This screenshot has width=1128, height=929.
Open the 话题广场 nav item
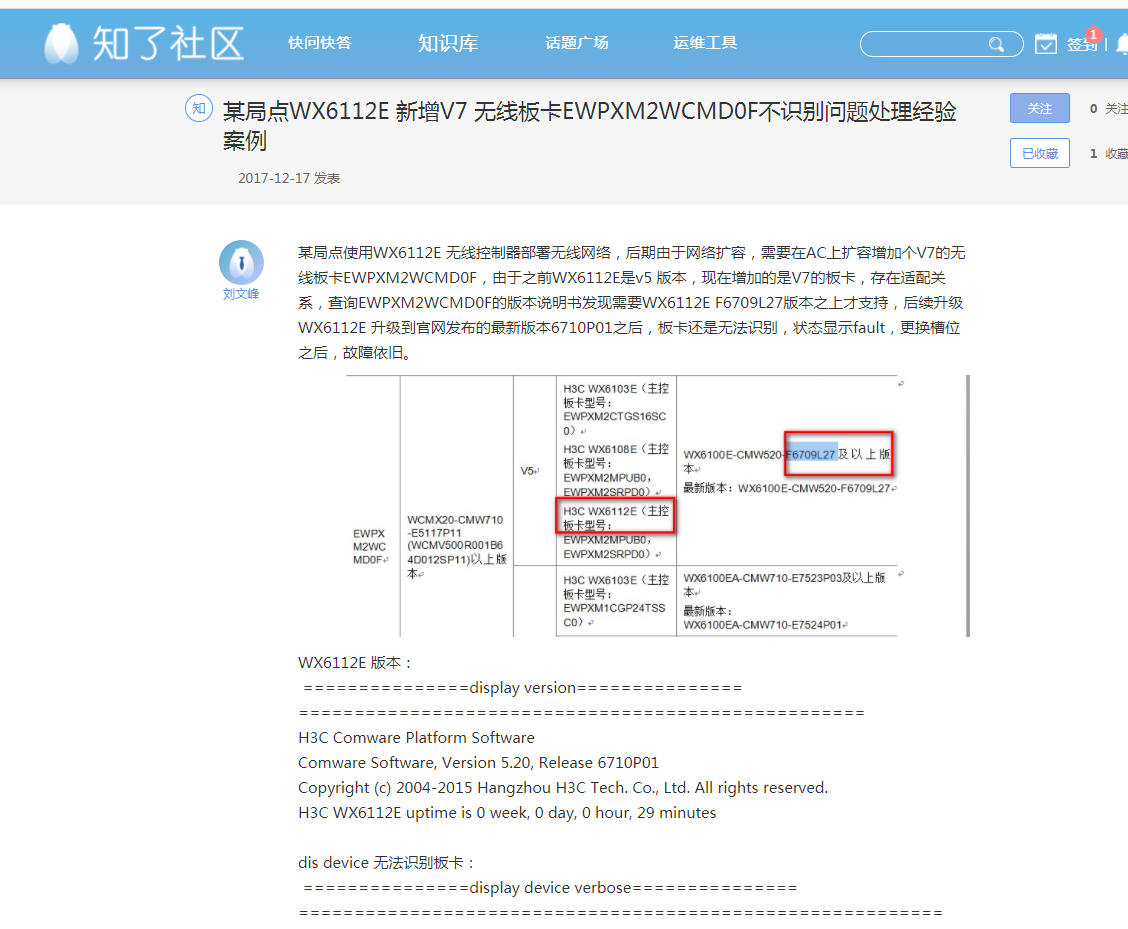[576, 43]
